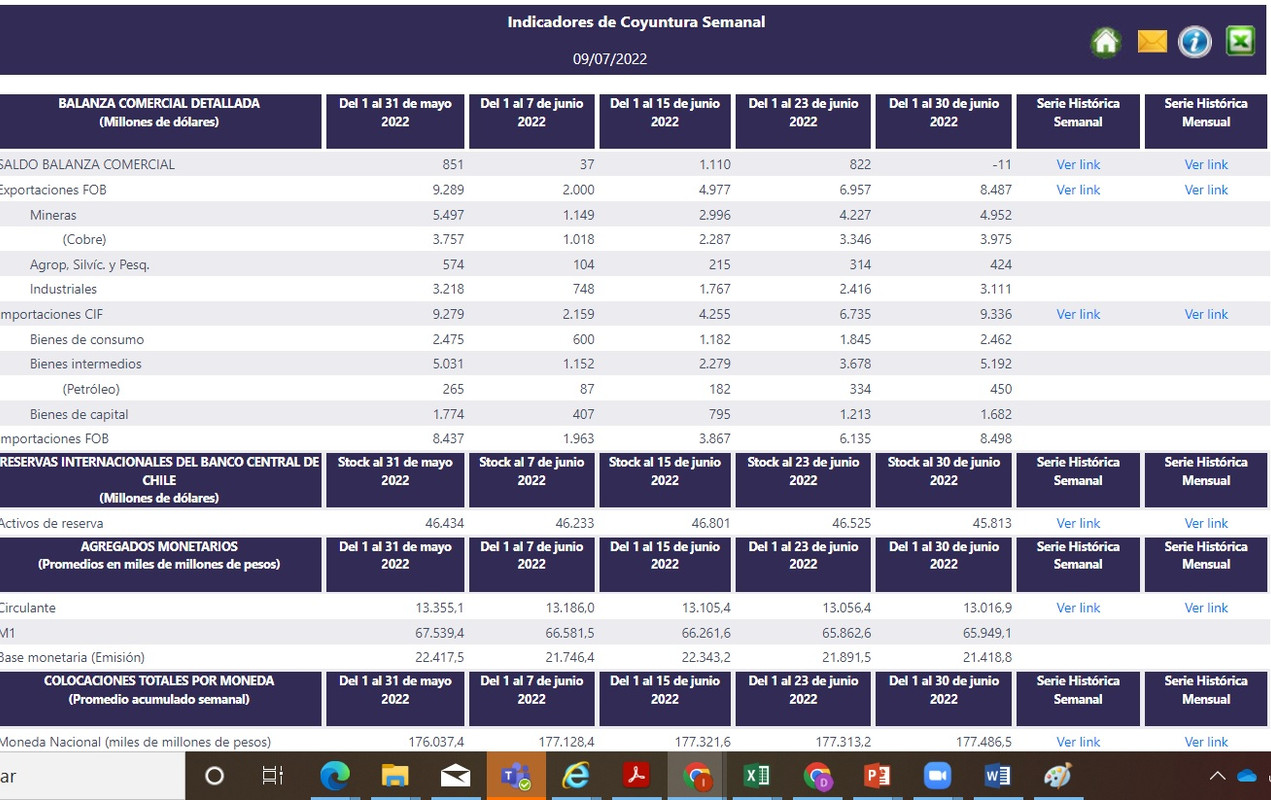Viewport: 1271px width, 800px height.
Task: Click the value -11 in Saldo row
Action: pos(1002,165)
